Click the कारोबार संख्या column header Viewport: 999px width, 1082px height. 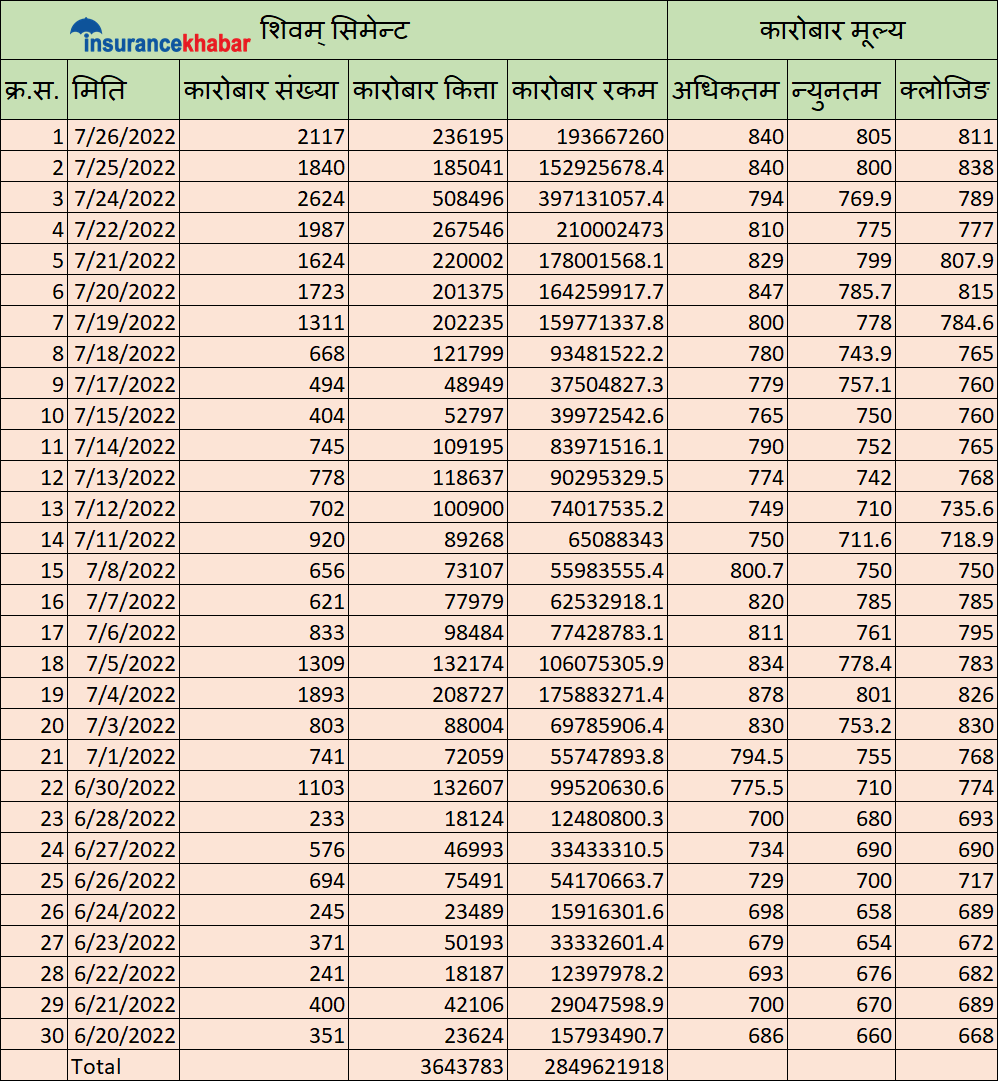pos(263,90)
